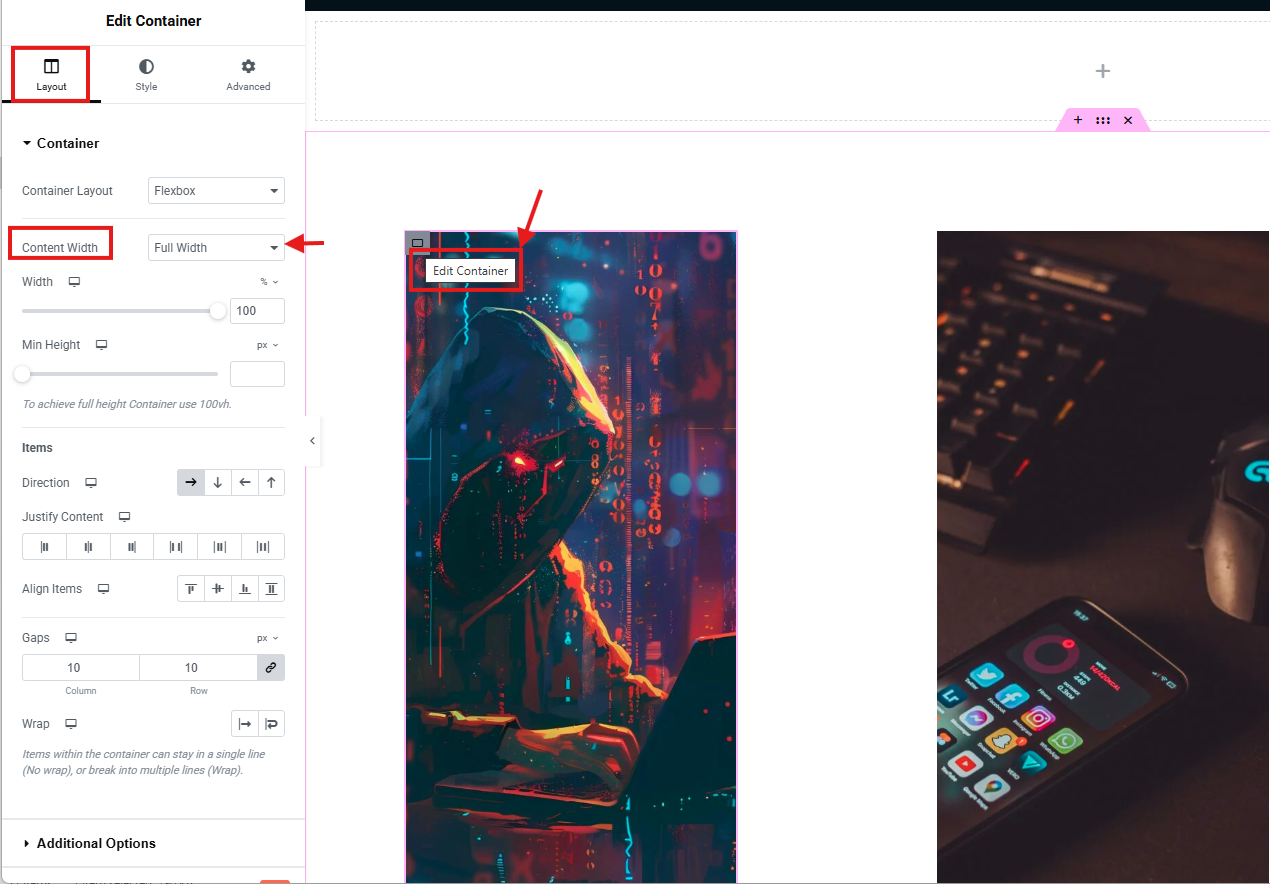
Task: Change the Width unit percent selector
Action: click(x=270, y=282)
